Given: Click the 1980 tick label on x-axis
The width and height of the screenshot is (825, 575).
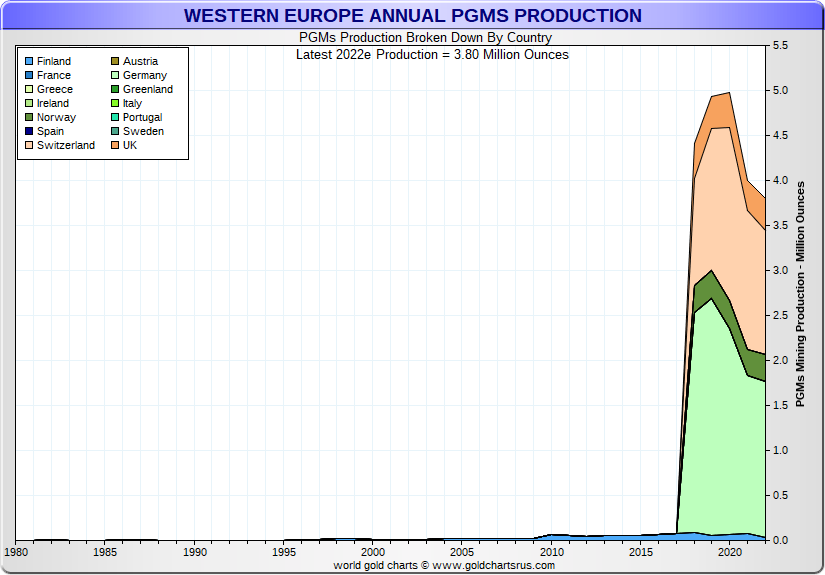Looking at the screenshot, I should [17, 552].
